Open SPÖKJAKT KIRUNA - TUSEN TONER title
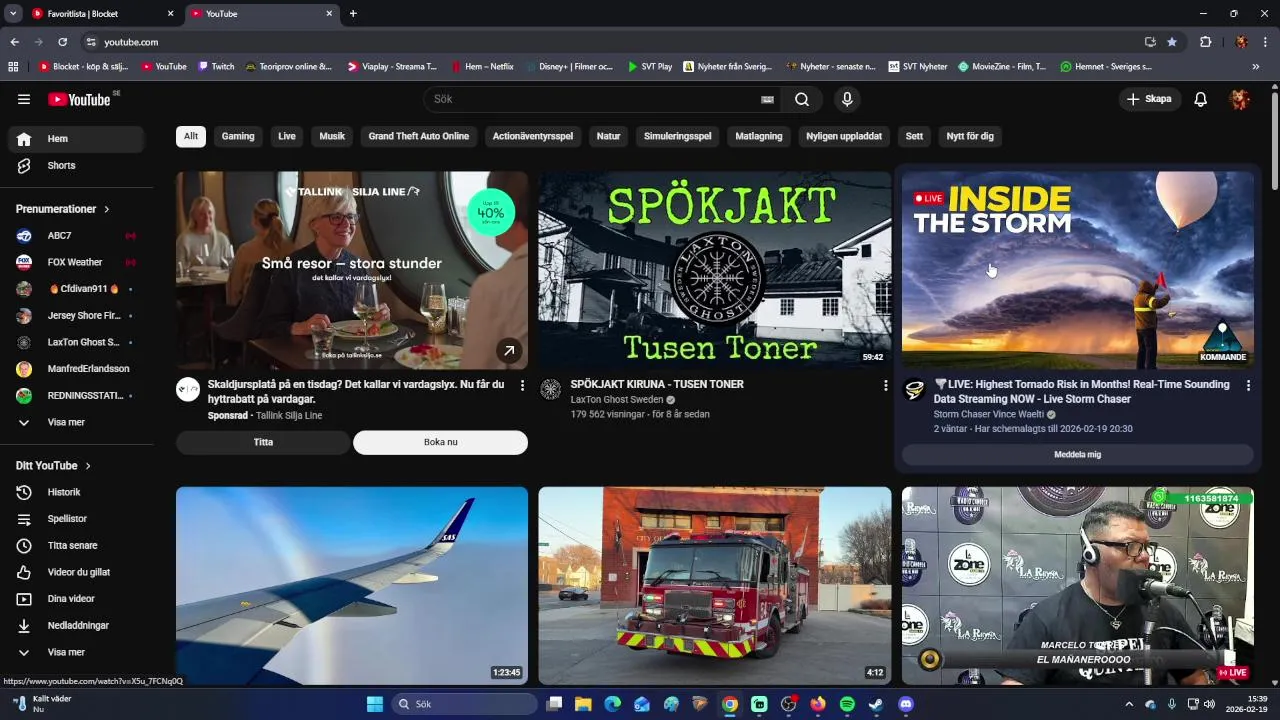The image size is (1280, 720). pyautogui.click(x=657, y=384)
